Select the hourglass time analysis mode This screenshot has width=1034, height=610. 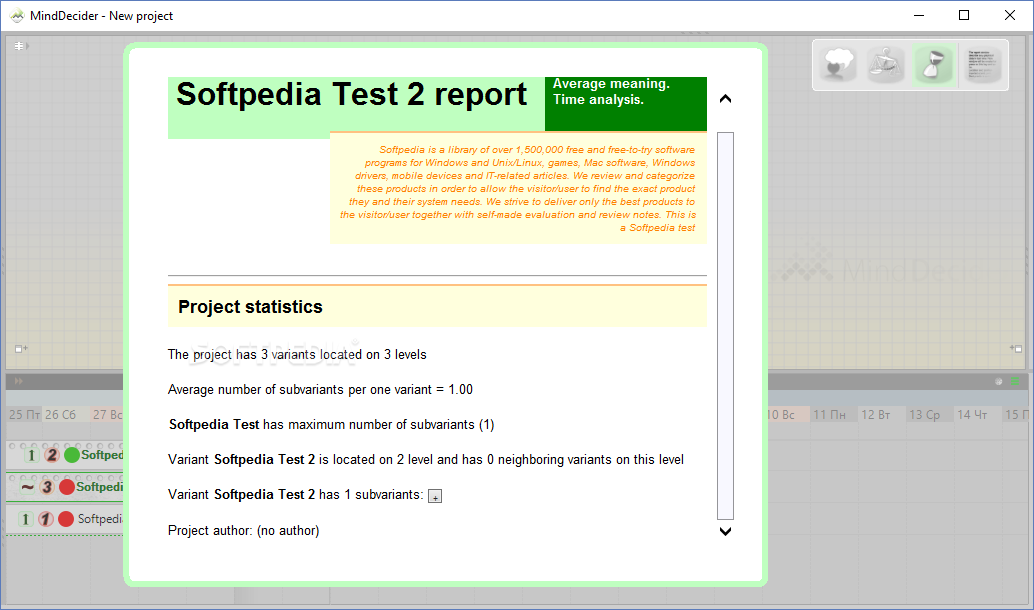(x=933, y=65)
